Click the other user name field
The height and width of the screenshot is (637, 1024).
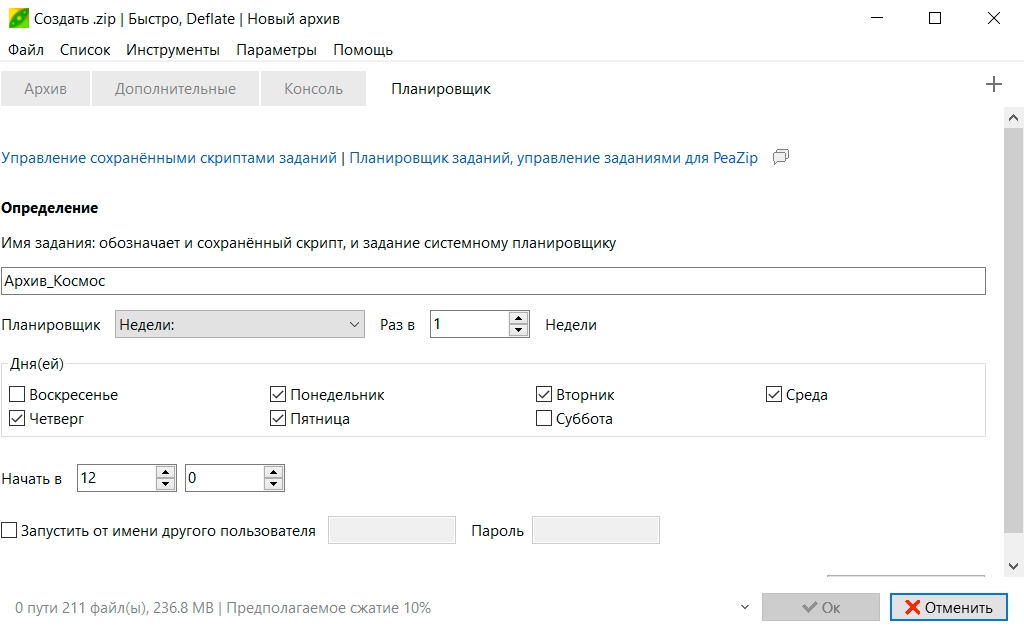(392, 530)
